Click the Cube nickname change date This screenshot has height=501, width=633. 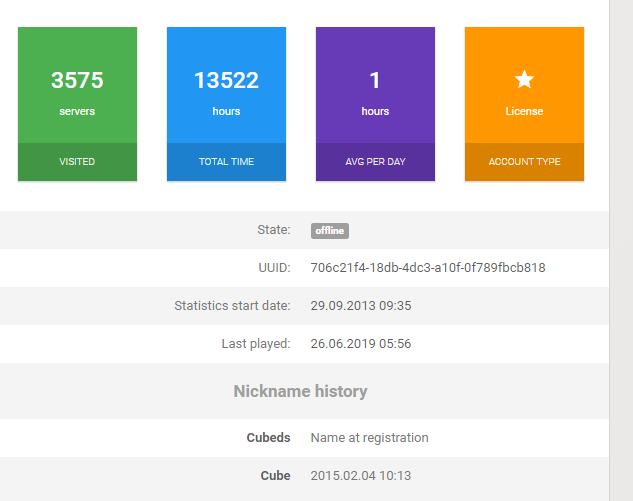coord(361,476)
